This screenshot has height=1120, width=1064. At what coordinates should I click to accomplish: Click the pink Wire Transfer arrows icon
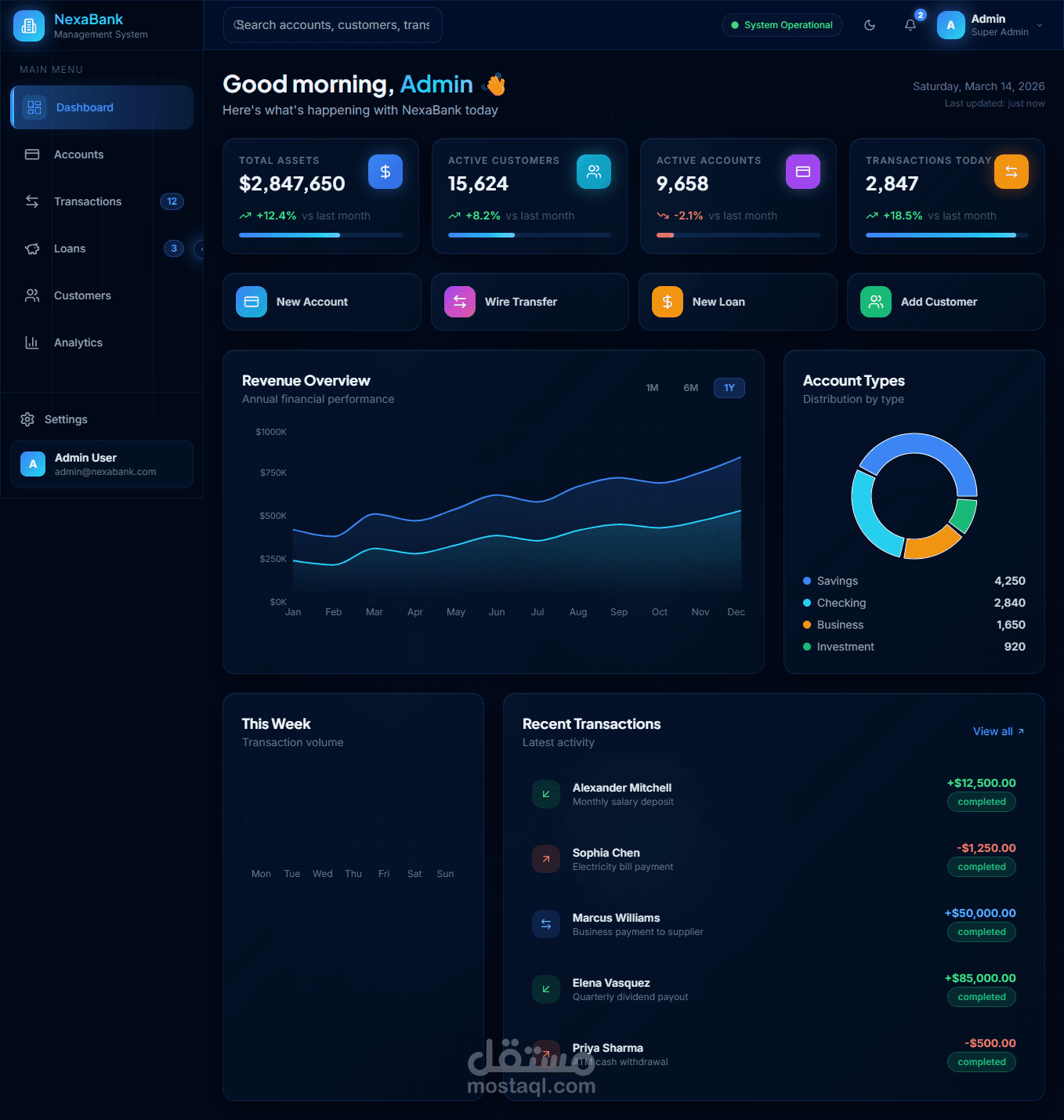[460, 302]
